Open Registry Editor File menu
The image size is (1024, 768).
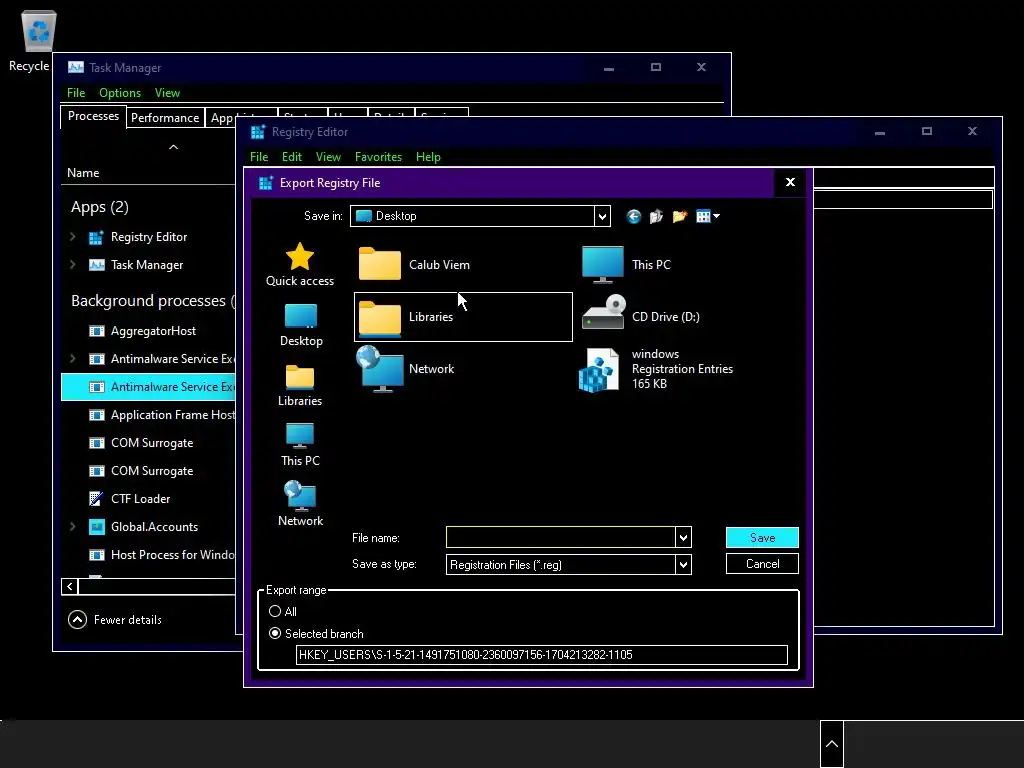click(259, 157)
